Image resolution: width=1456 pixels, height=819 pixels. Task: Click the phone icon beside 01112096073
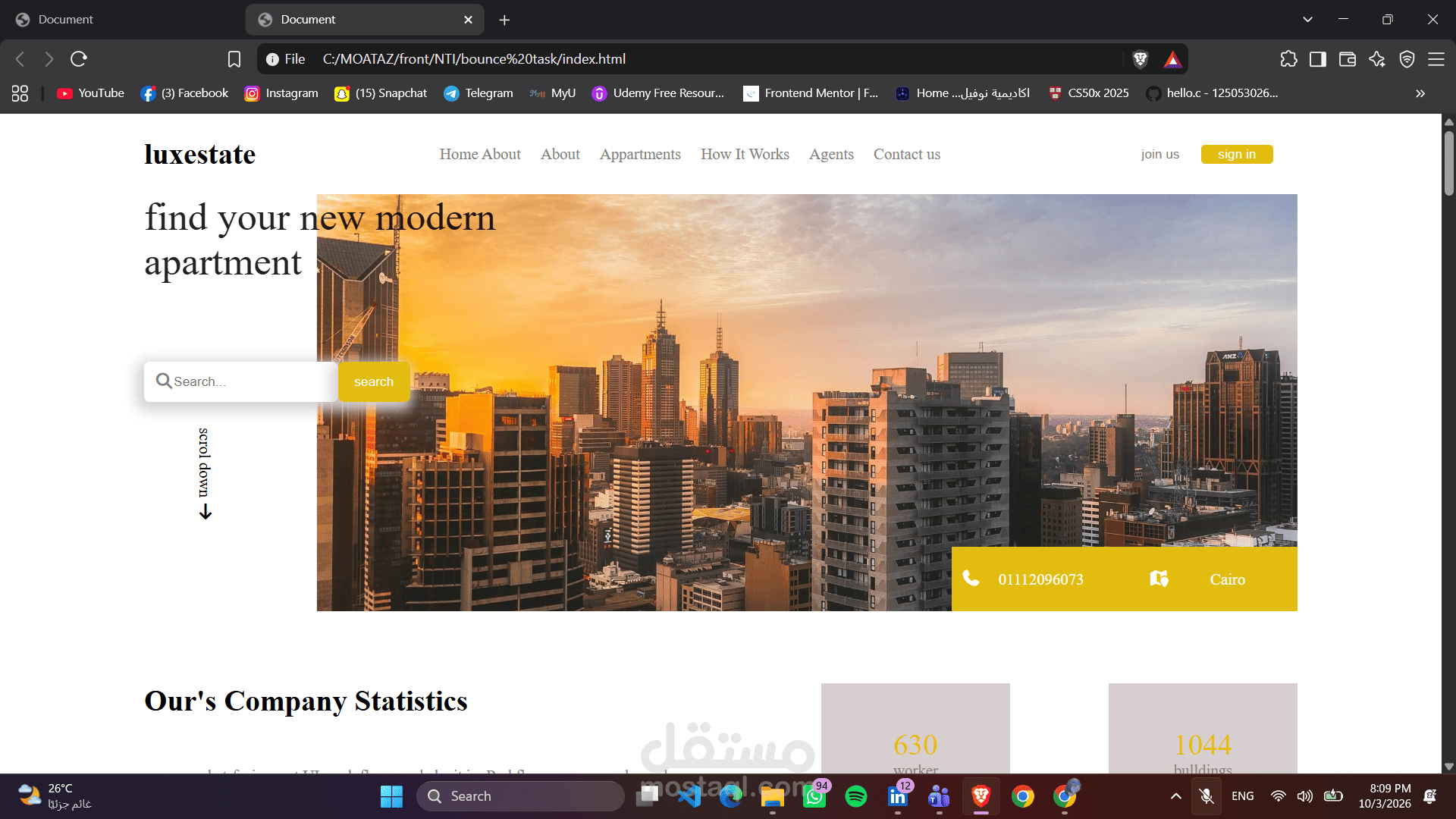pyautogui.click(x=971, y=579)
